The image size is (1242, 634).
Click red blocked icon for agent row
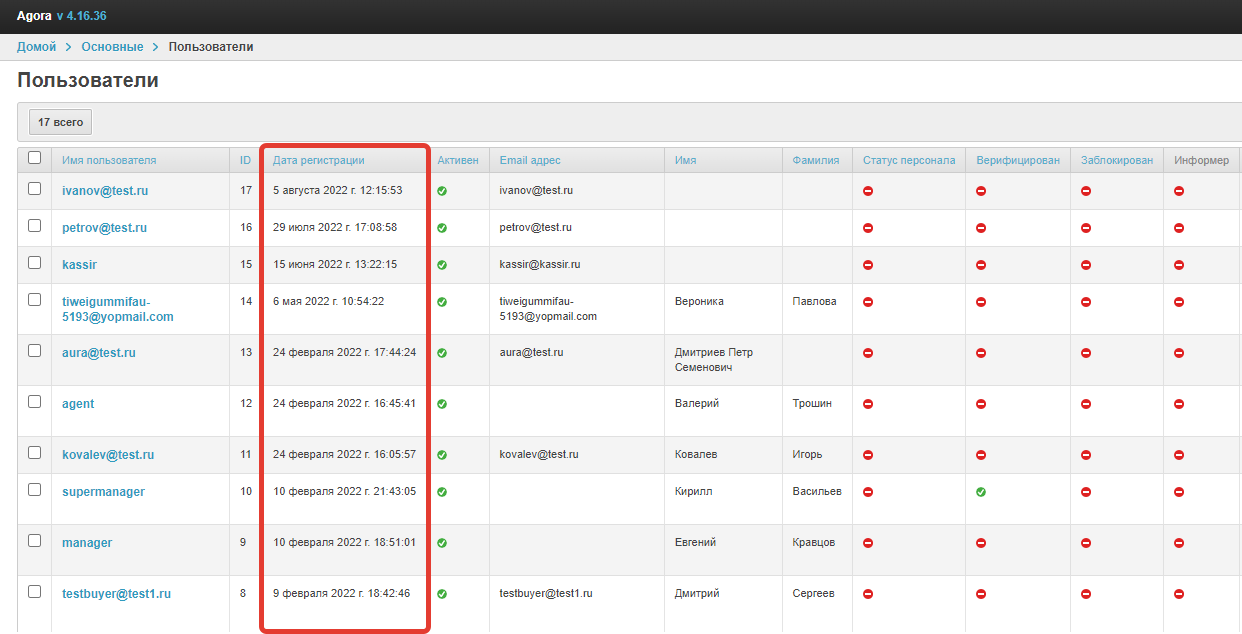1085,404
